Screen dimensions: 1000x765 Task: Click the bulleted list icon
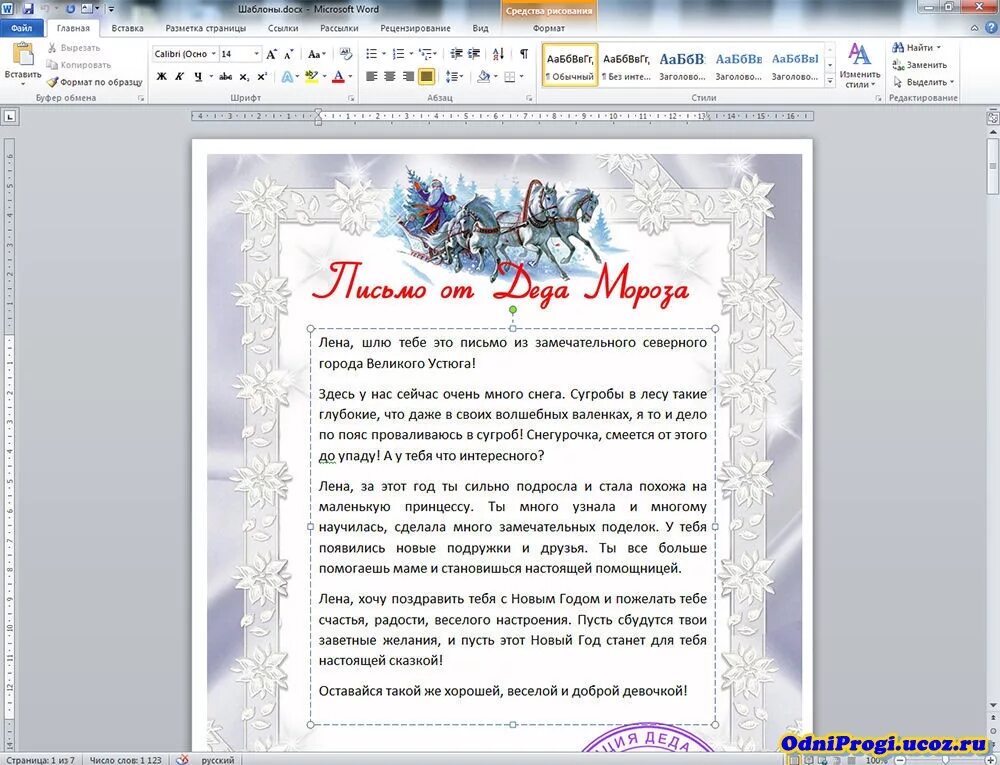click(x=371, y=54)
